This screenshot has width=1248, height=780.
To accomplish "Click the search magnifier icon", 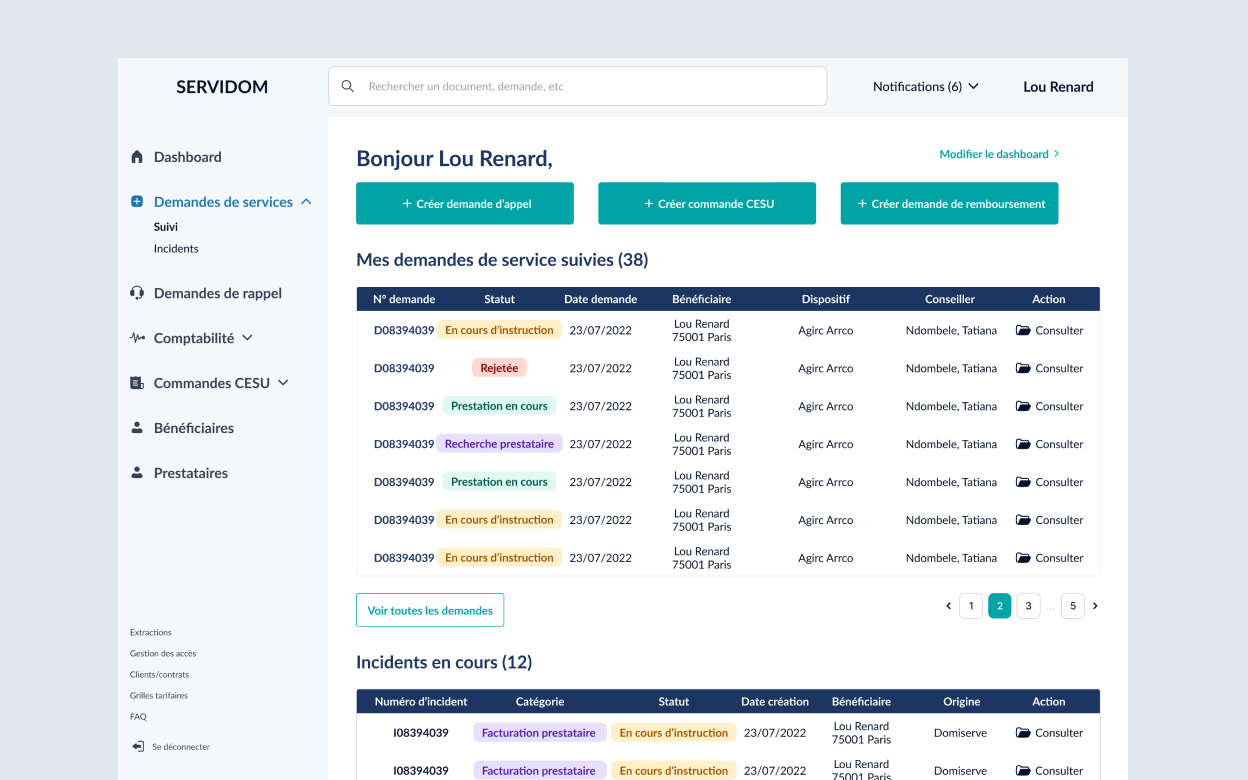I will (x=348, y=86).
